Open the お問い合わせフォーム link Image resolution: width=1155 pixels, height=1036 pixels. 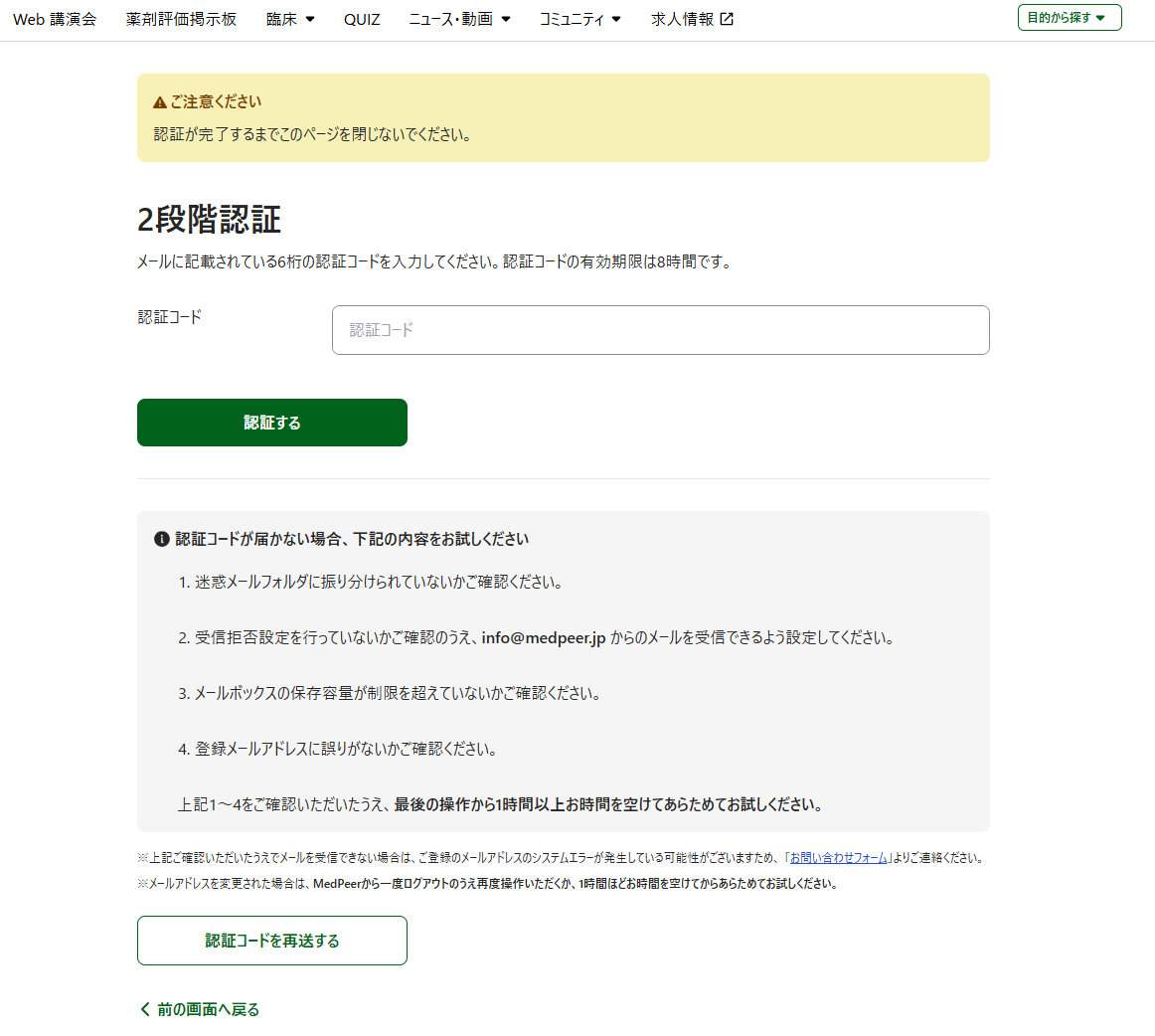[838, 858]
